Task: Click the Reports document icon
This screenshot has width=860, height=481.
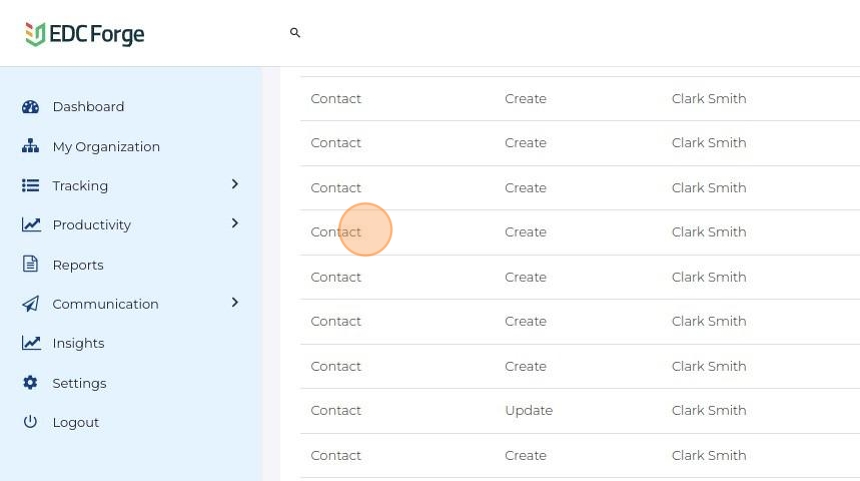Action: [31, 265]
